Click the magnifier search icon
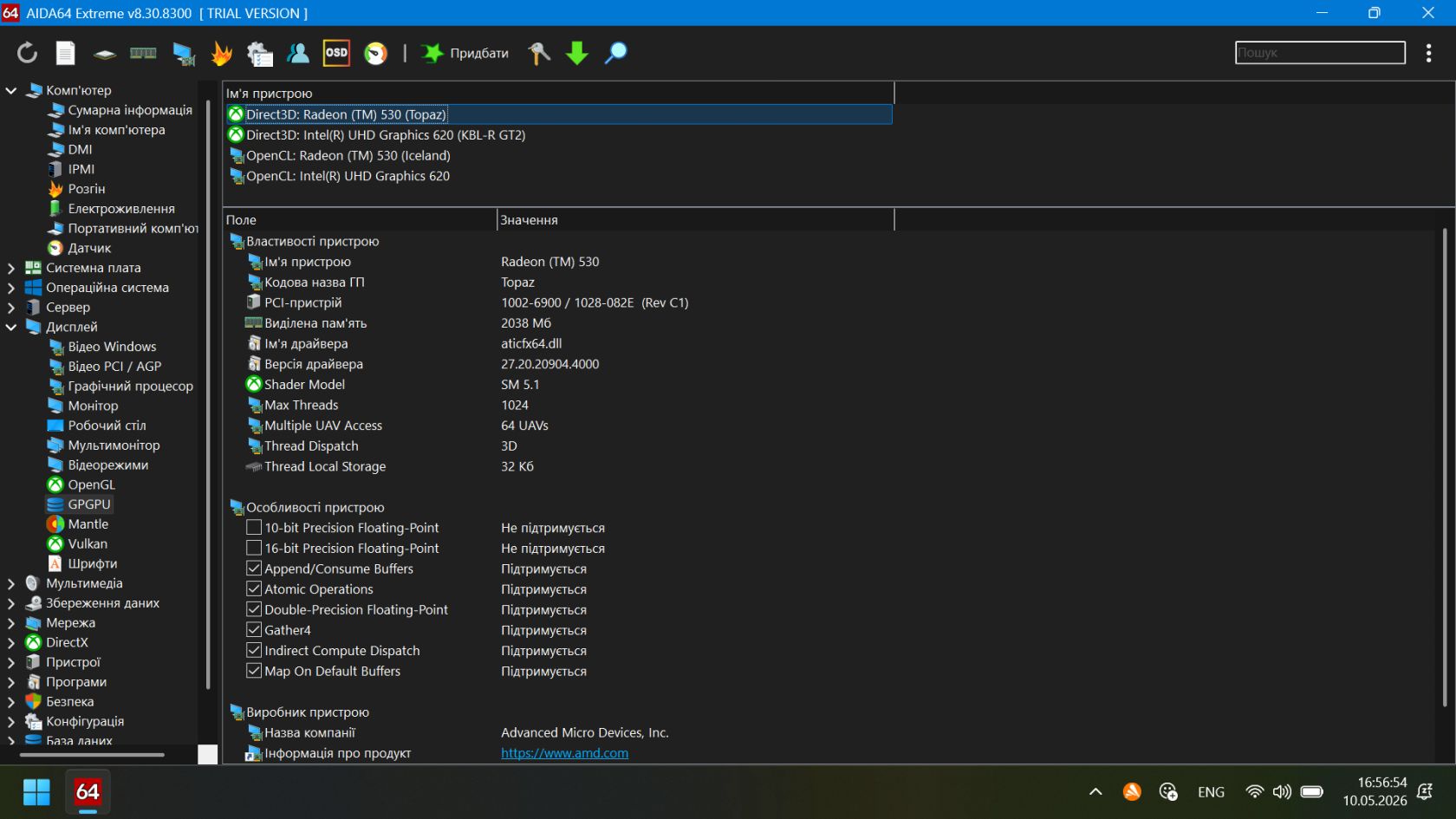The width and height of the screenshot is (1456, 819). coord(615,53)
